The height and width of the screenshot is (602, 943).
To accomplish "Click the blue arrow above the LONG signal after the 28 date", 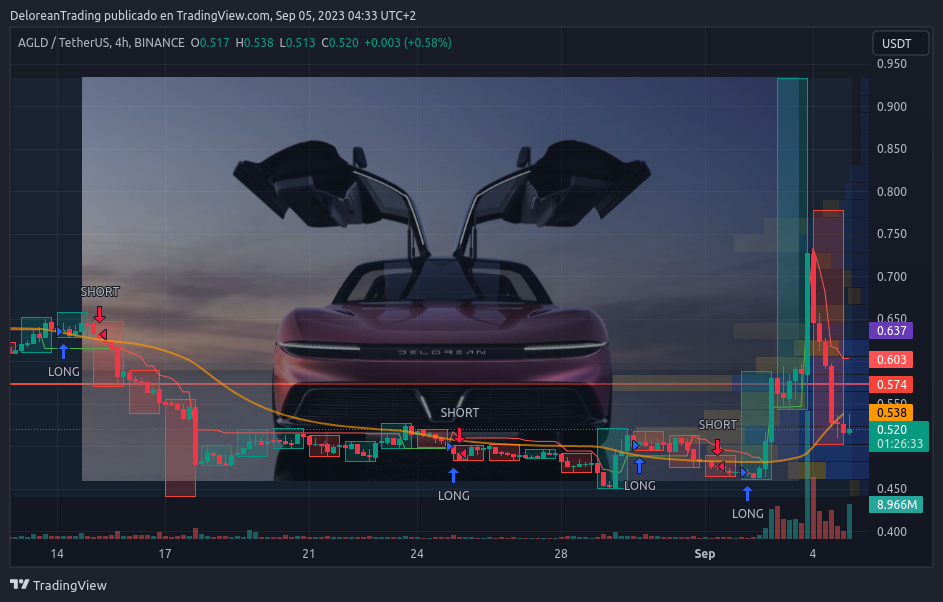I will pos(639,465).
